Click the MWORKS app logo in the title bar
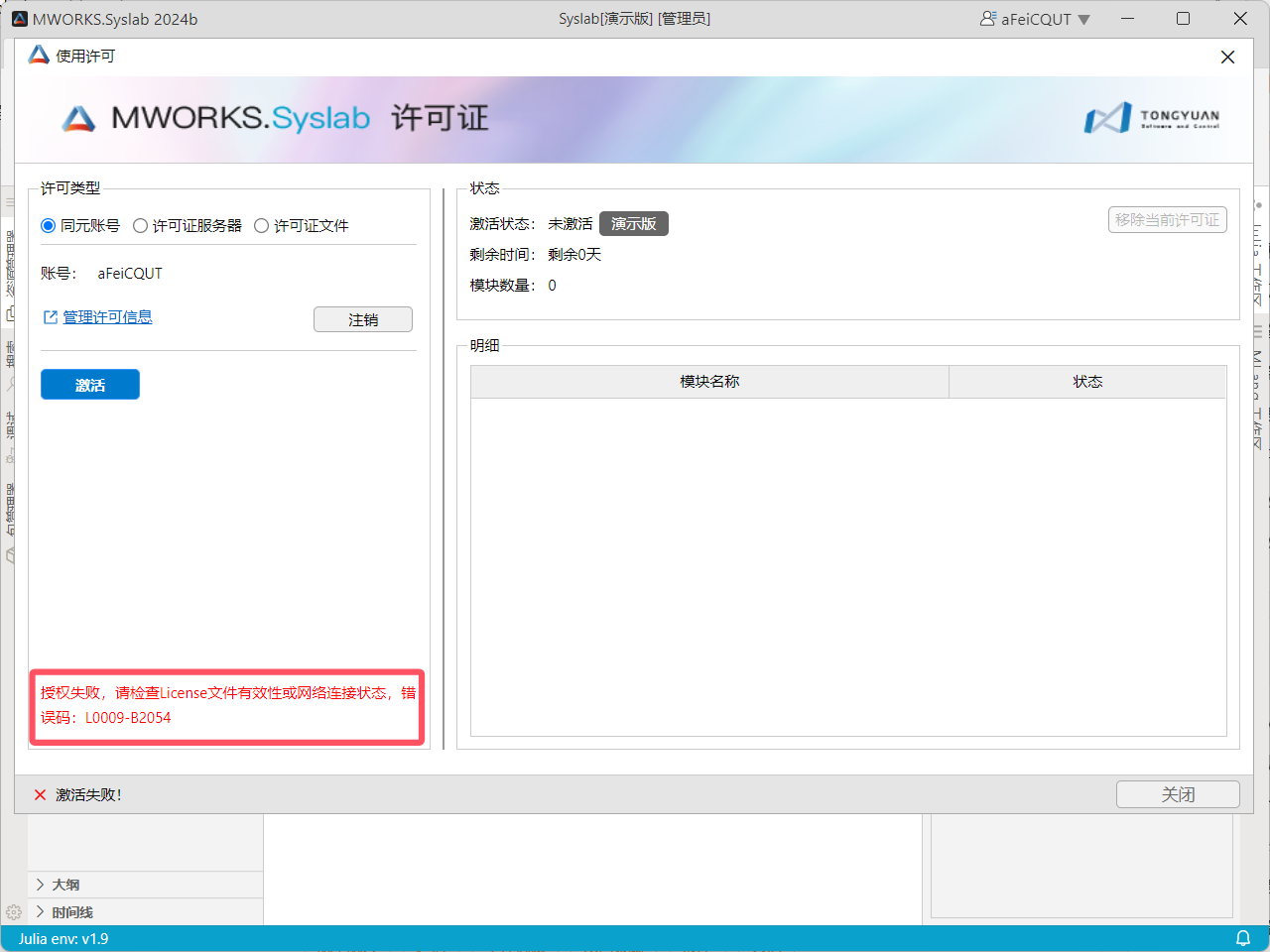1270x952 pixels. point(20,19)
